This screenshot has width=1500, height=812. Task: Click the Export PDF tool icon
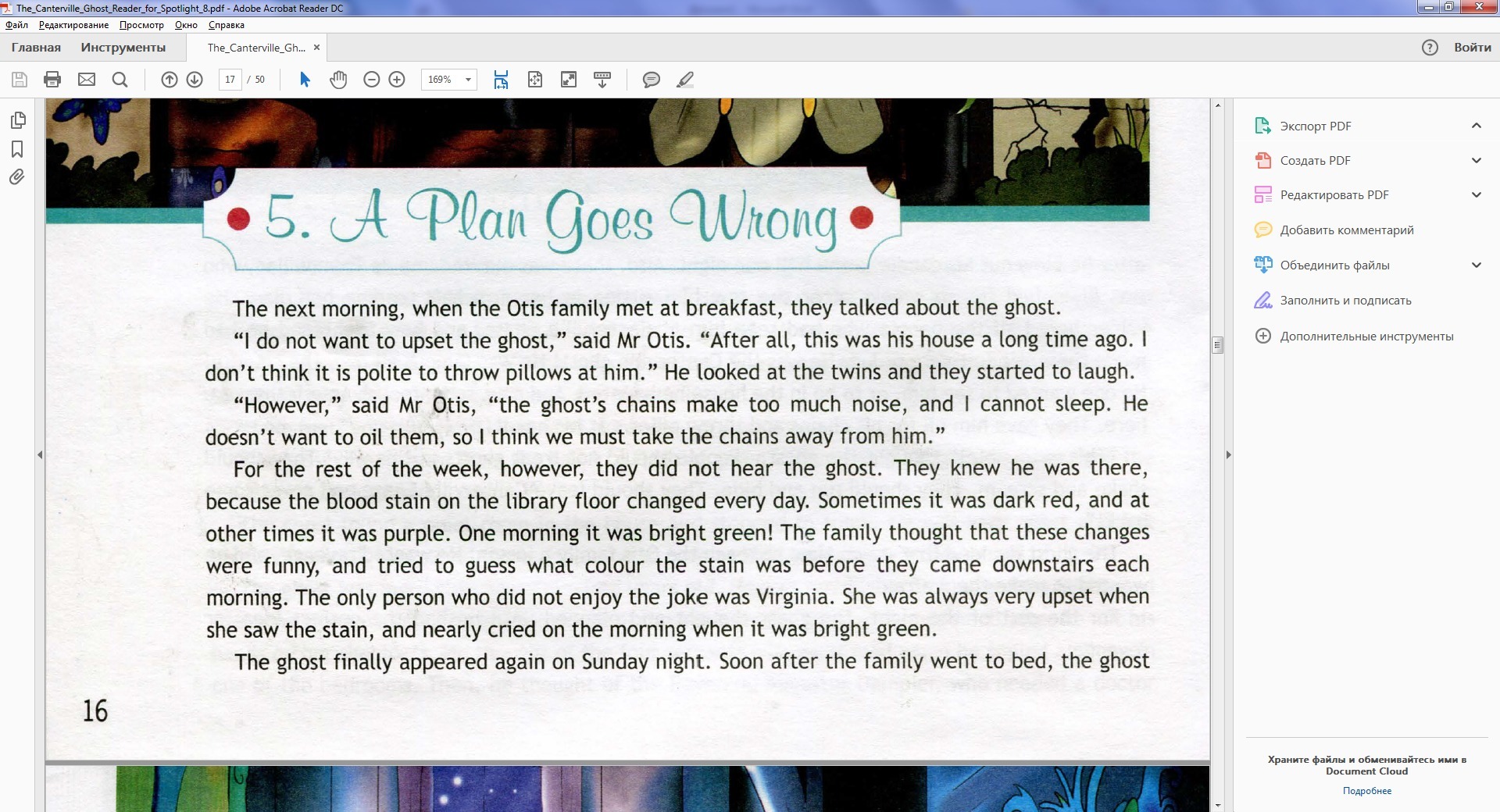pos(1262,126)
